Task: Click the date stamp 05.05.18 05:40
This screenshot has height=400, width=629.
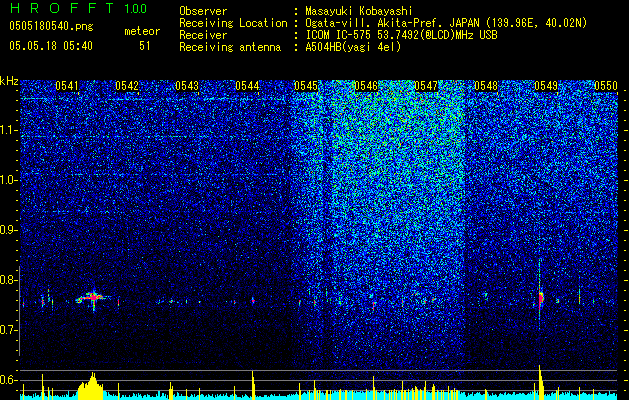Action: [51, 46]
